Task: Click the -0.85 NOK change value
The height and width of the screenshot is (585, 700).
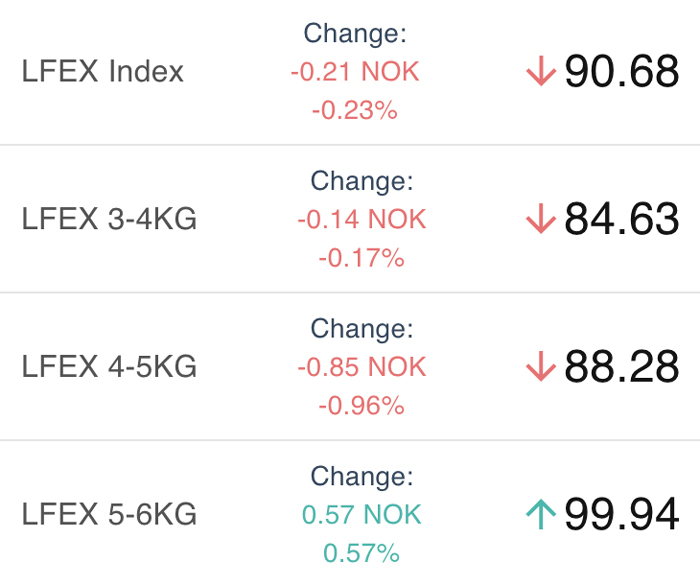Action: (x=362, y=367)
